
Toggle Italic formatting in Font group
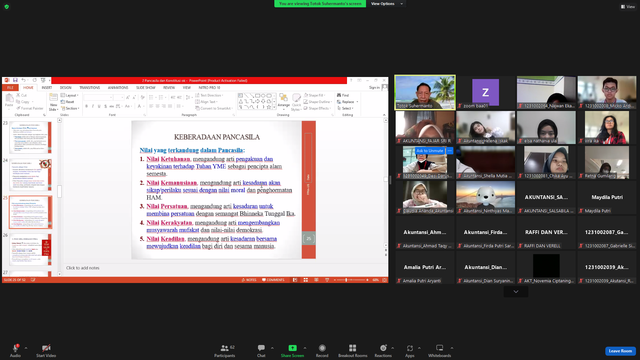(x=93, y=106)
